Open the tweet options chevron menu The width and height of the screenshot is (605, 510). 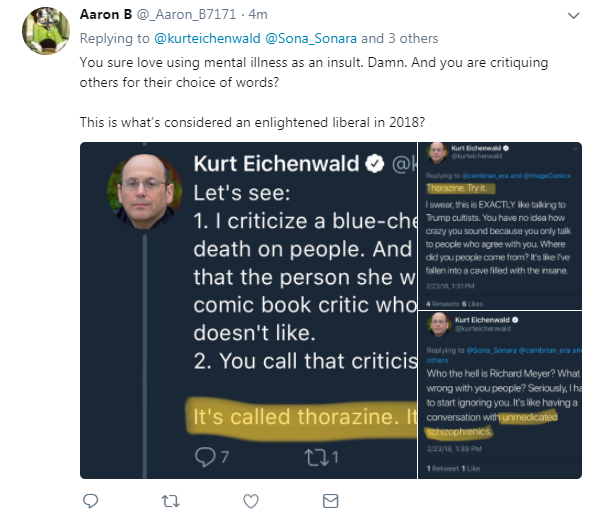click(574, 16)
